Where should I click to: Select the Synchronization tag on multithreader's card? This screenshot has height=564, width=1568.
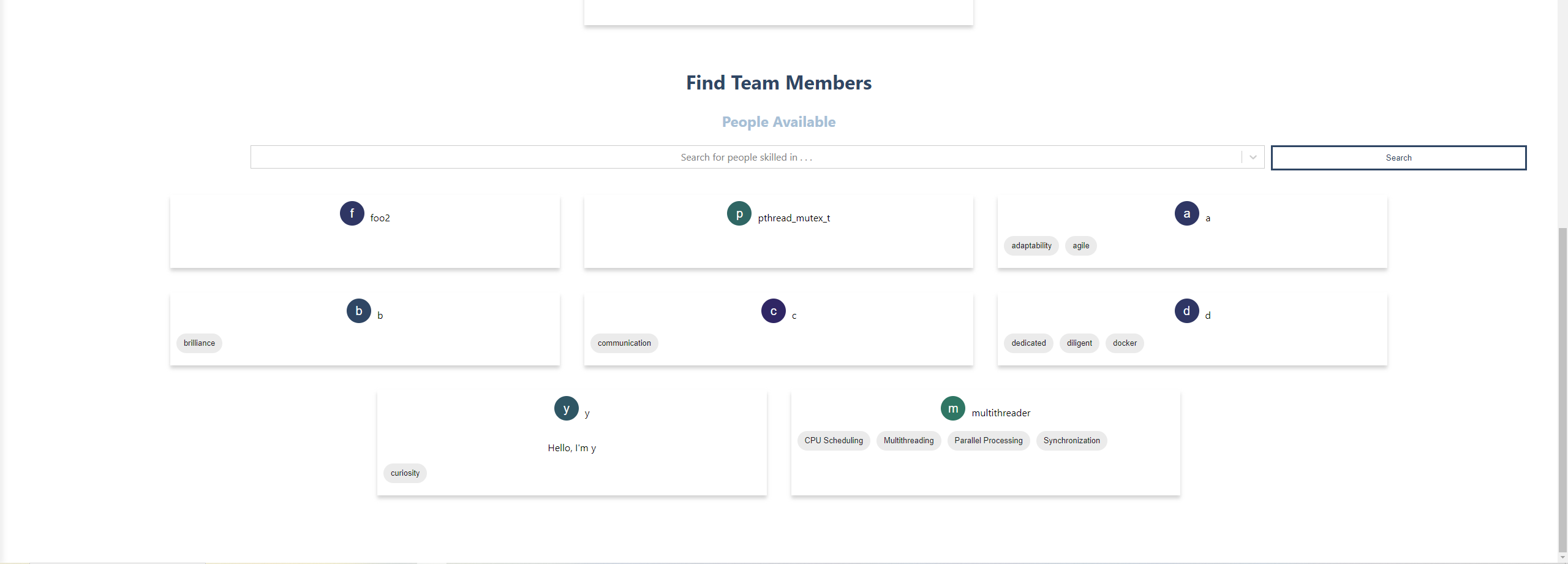(x=1071, y=440)
